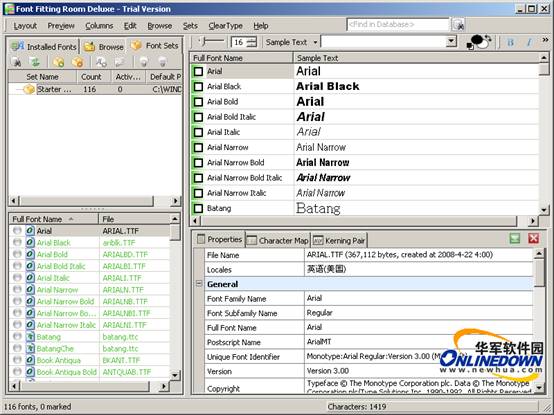The width and height of the screenshot is (554, 415).
Task: Toggle the bold B preview icon
Action: point(510,42)
